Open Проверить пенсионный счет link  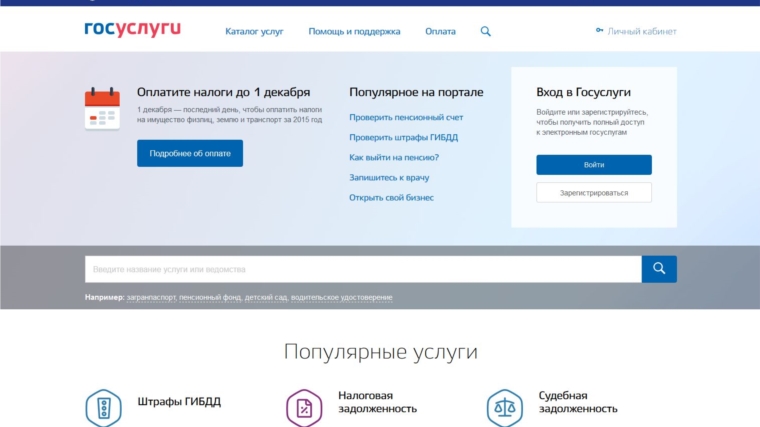406,117
